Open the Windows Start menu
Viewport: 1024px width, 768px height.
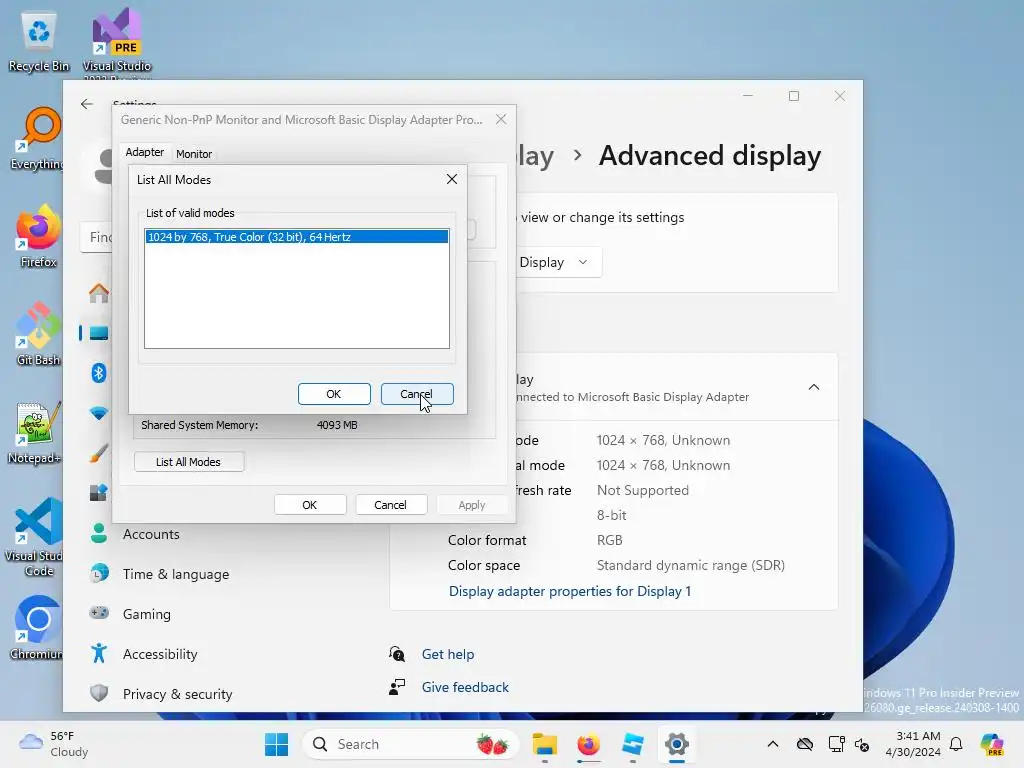276,744
